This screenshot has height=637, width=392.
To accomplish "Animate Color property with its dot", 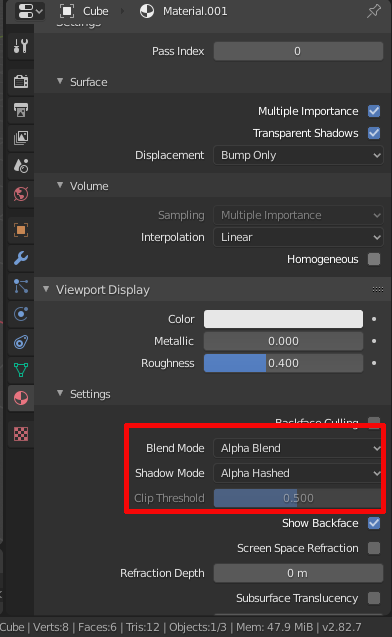I will pos(374,319).
